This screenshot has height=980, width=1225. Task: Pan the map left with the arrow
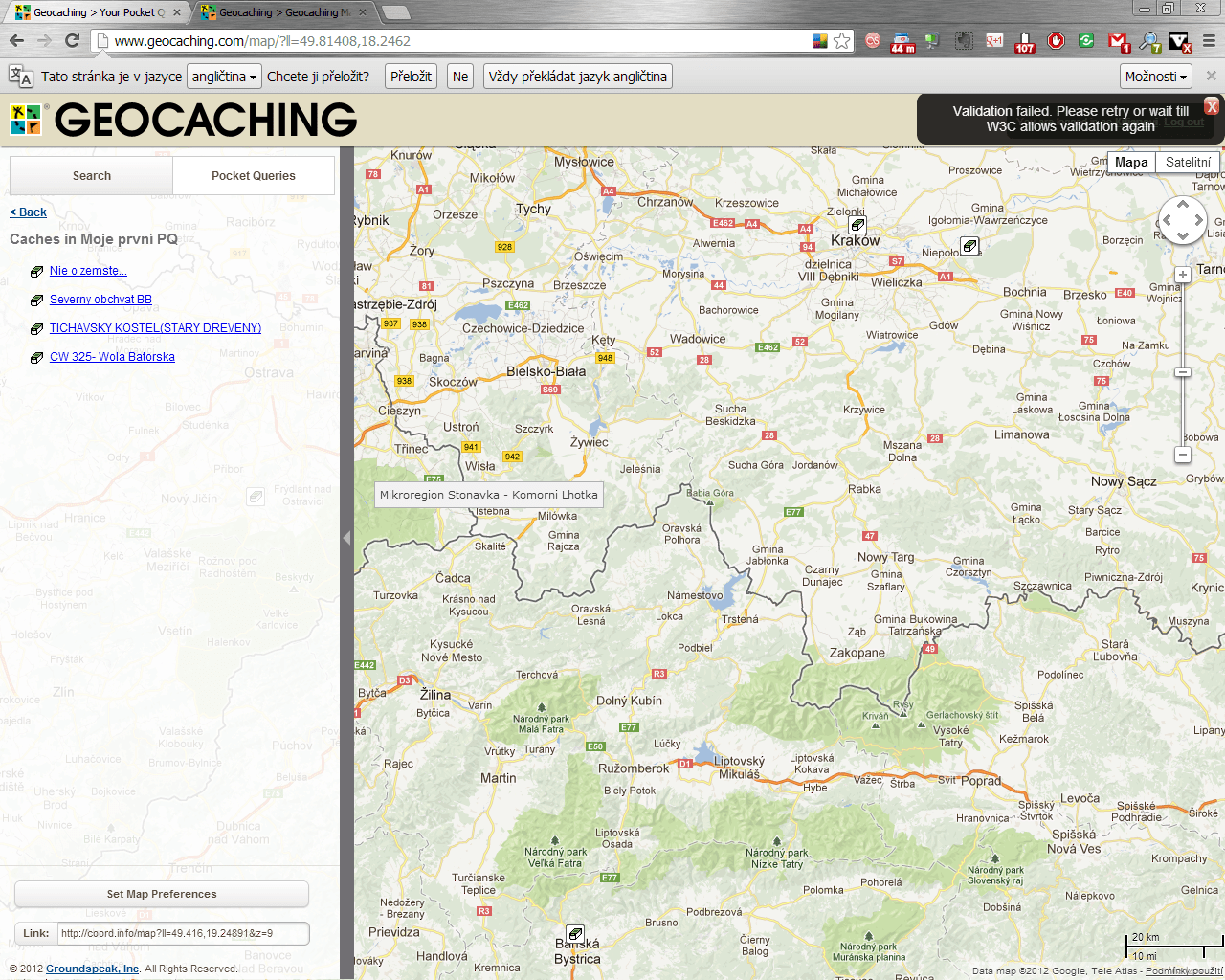coord(1167,219)
